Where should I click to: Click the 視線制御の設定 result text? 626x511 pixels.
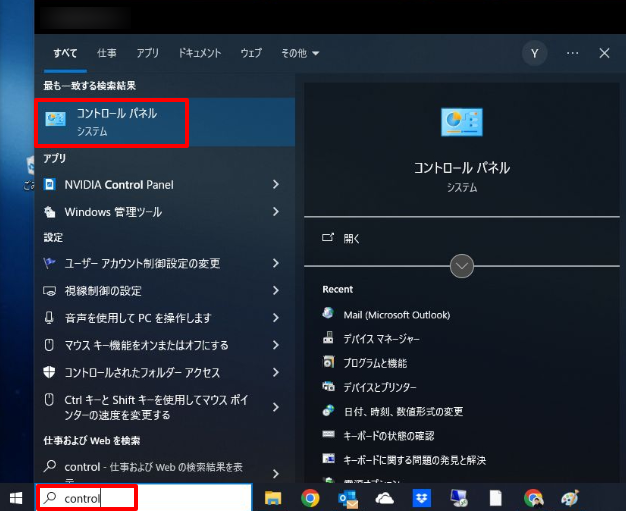tap(103, 291)
